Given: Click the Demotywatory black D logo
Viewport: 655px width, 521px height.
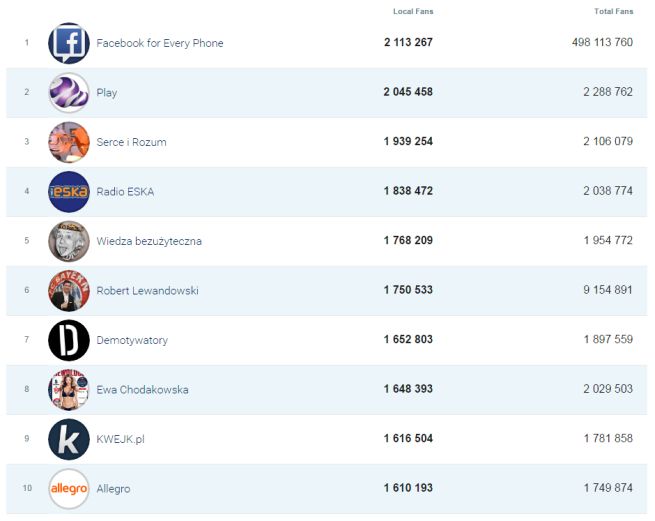Looking at the screenshot, I should (x=69, y=340).
